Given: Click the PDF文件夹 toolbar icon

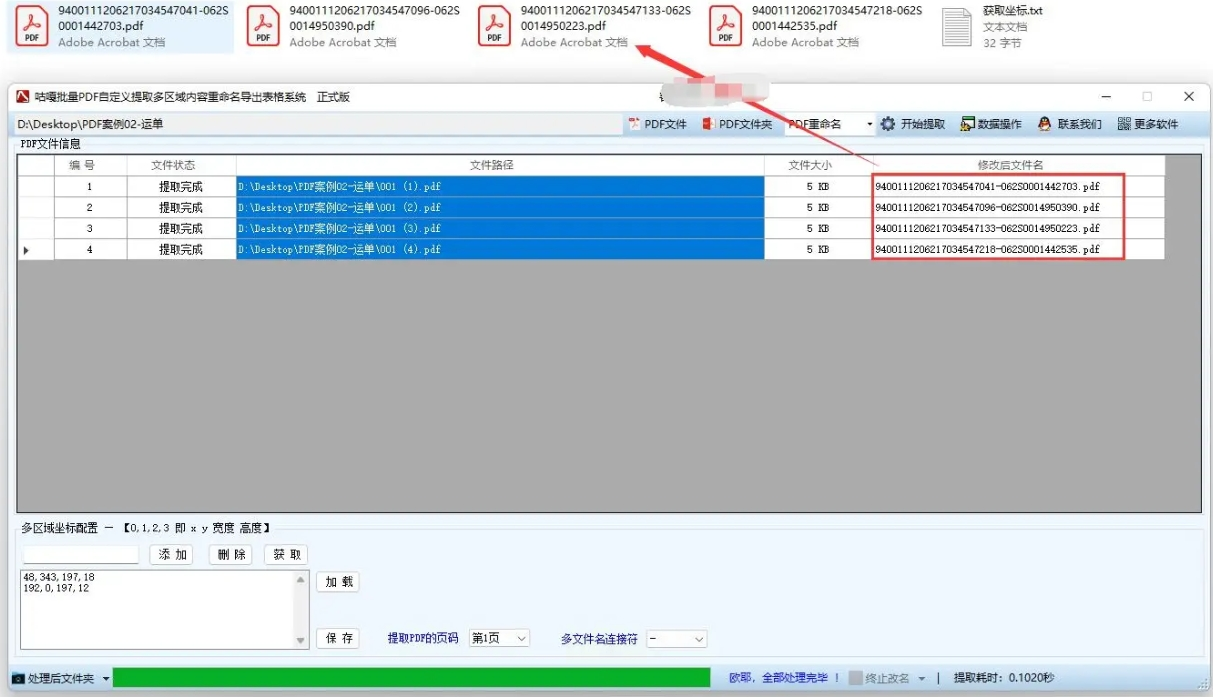Looking at the screenshot, I should click(x=708, y=124).
